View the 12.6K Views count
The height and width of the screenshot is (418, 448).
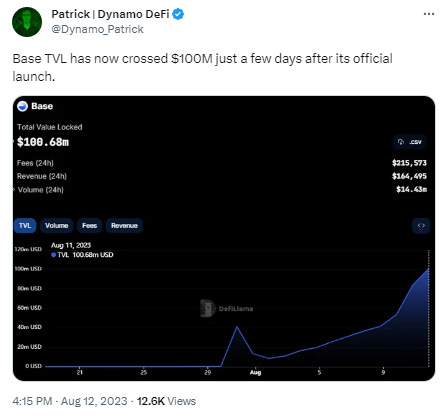tap(166, 401)
